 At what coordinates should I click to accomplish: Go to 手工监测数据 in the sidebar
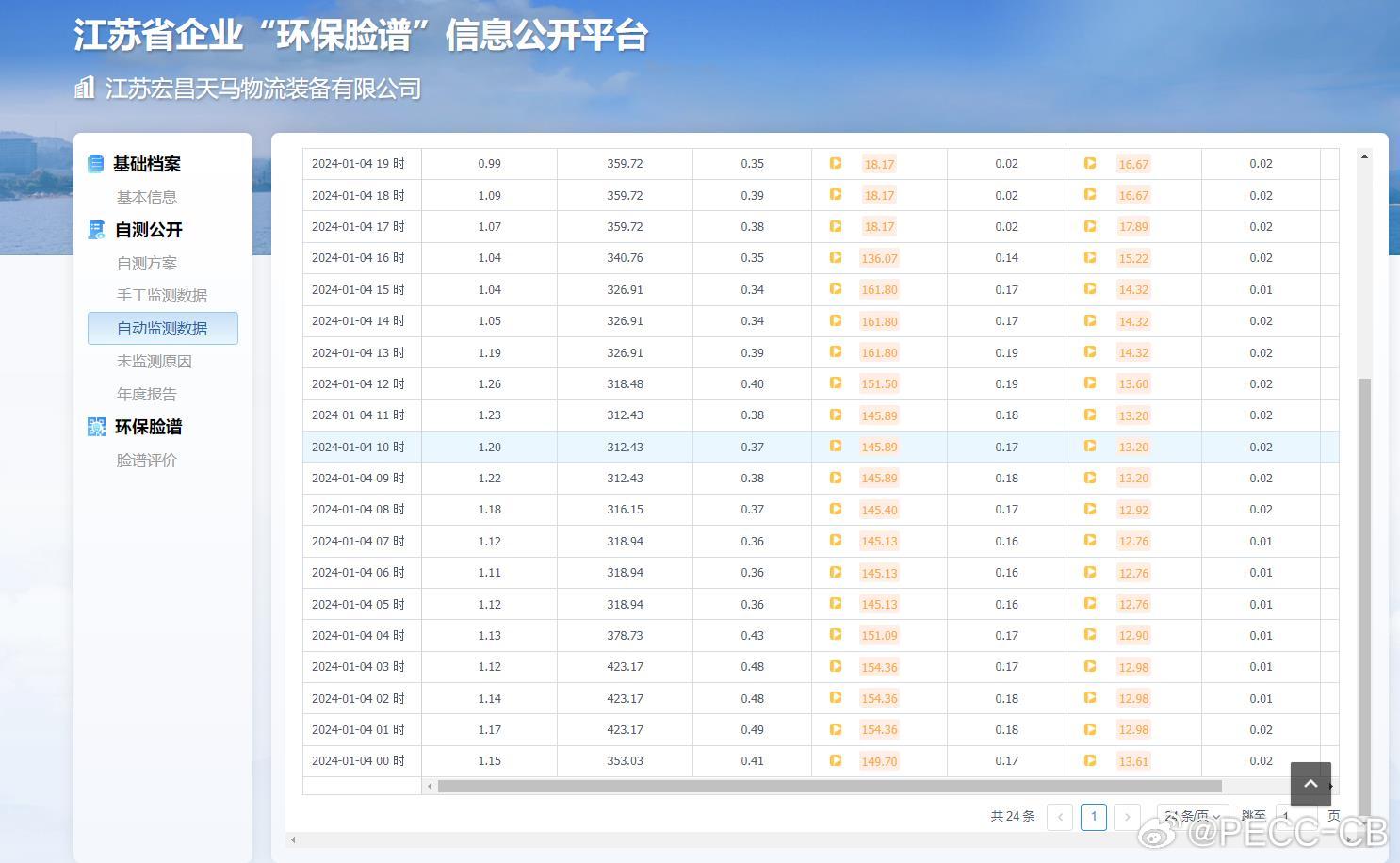pyautogui.click(x=162, y=295)
